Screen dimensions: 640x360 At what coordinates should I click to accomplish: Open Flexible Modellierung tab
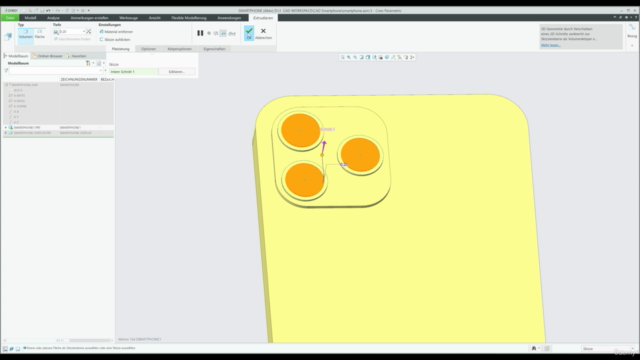189,18
